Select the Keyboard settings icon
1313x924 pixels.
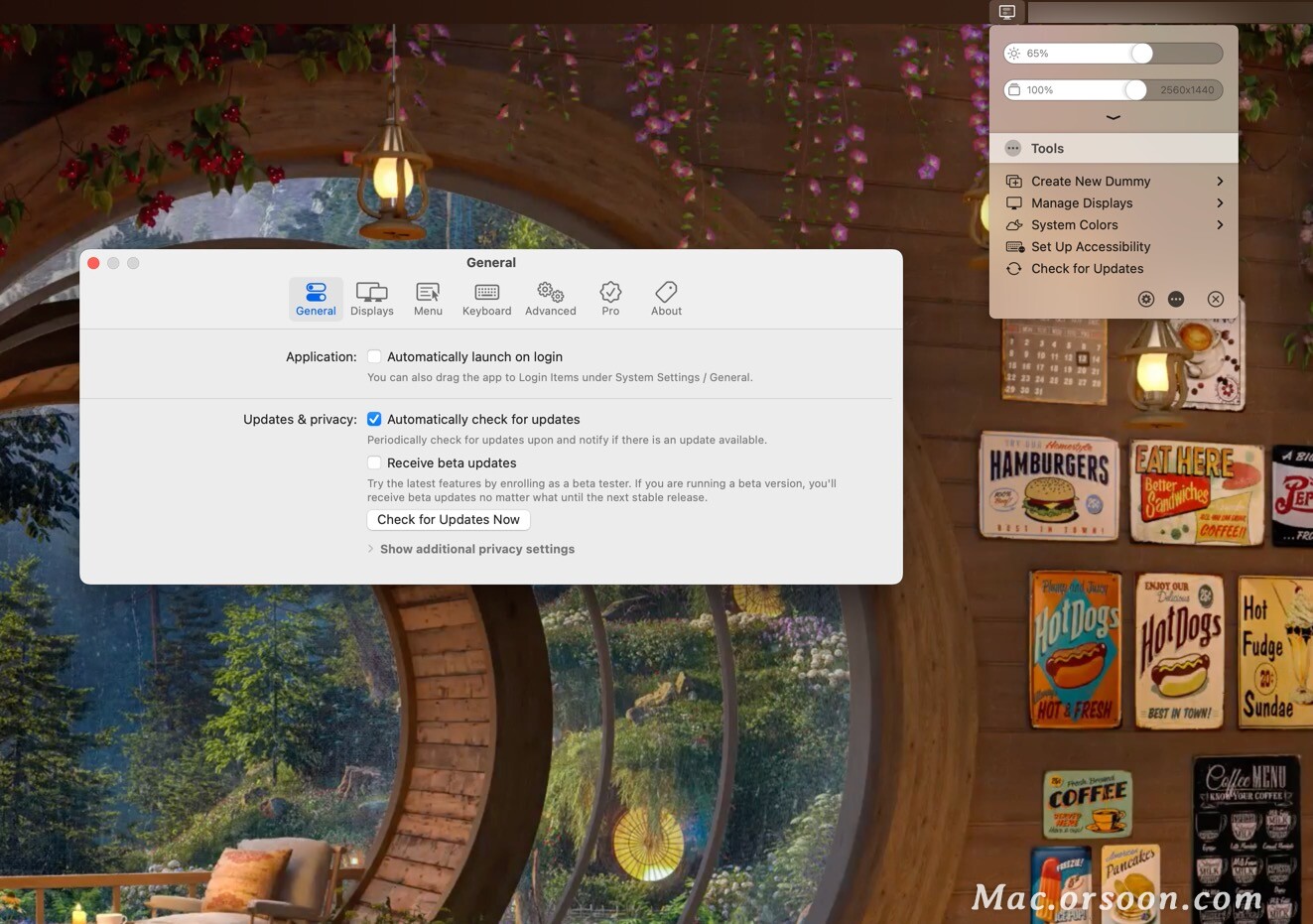coord(486,292)
